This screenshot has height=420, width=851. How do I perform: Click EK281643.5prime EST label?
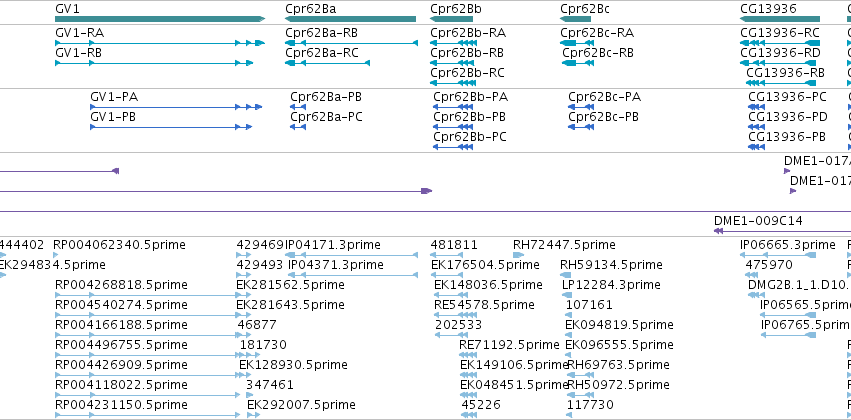[290, 305]
